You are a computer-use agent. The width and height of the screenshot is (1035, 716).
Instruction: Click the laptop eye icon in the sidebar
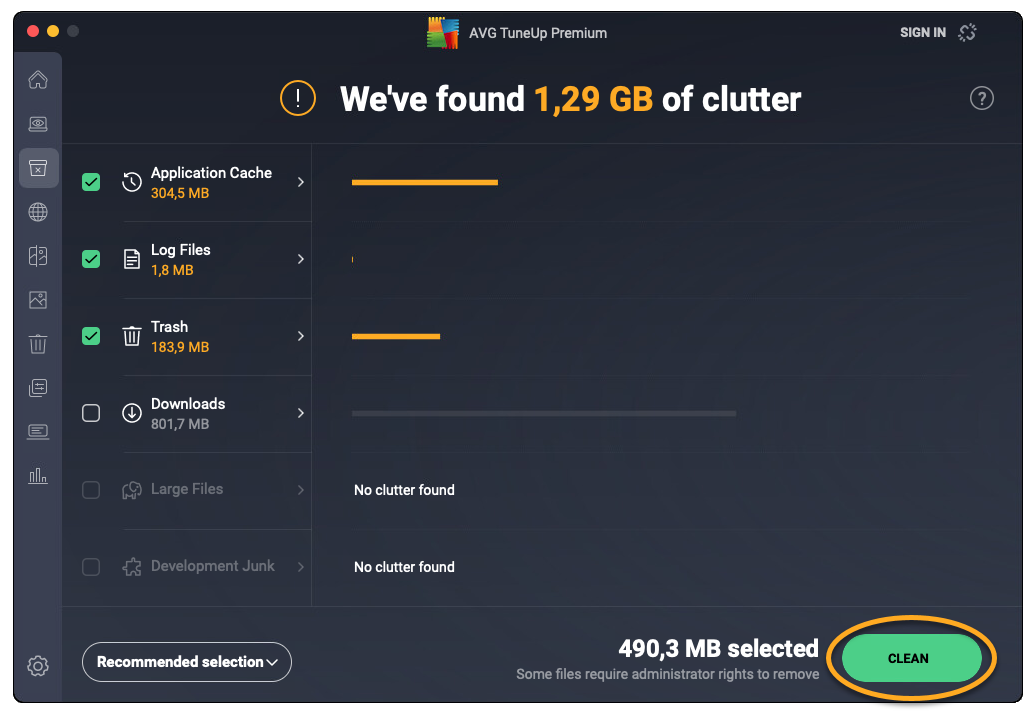(x=38, y=124)
